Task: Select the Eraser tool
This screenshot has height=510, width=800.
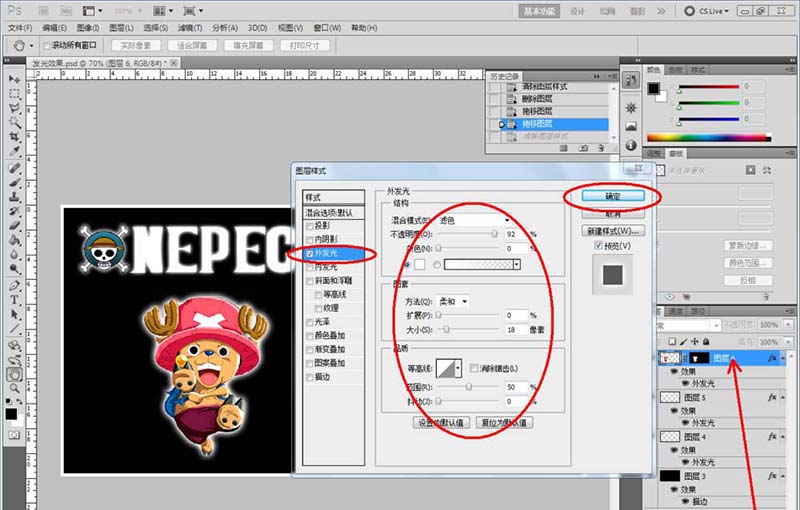Action: pos(14,225)
